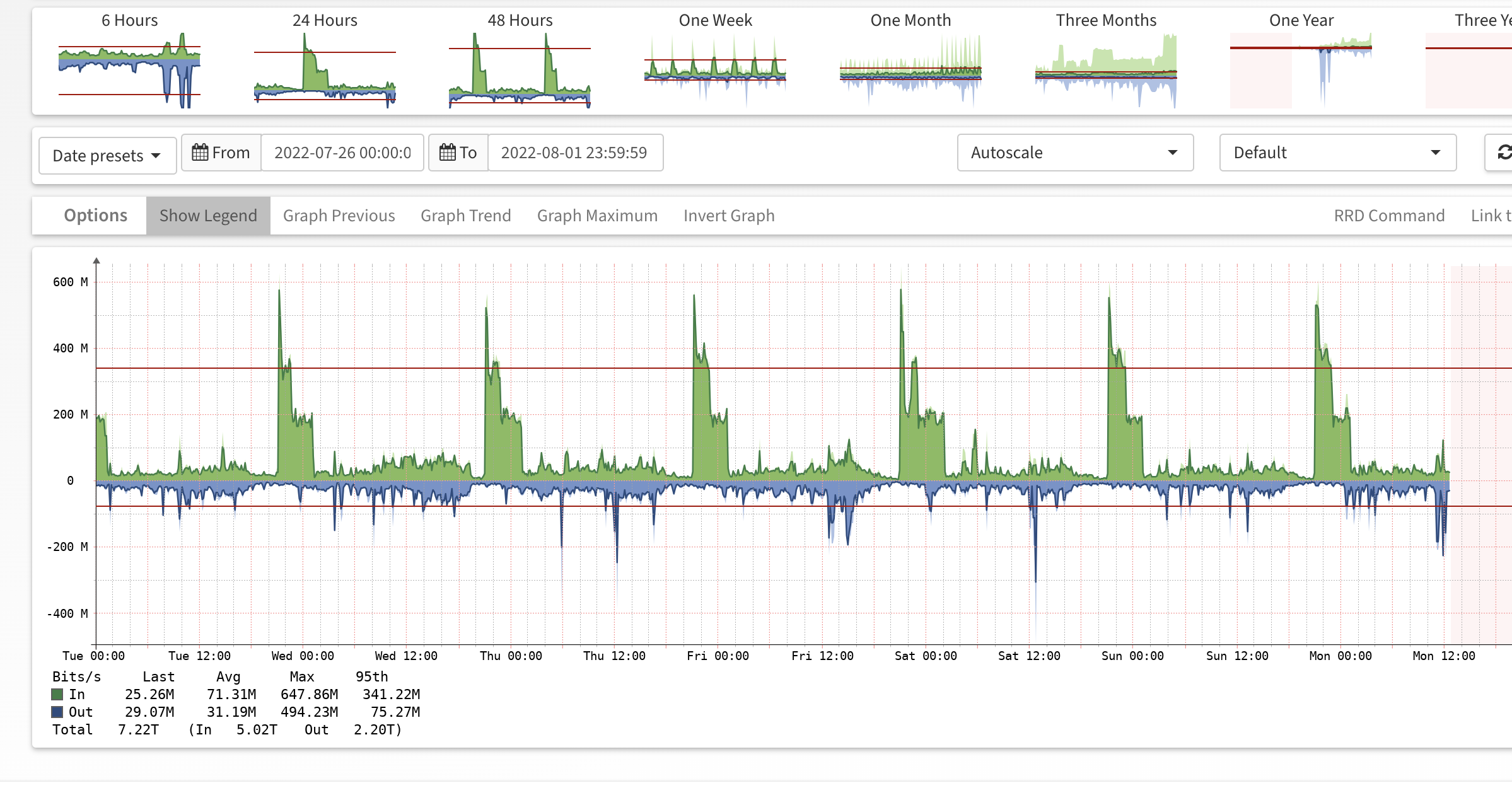View the One Month graph thumbnail
The image size is (1512, 788).
(910, 70)
